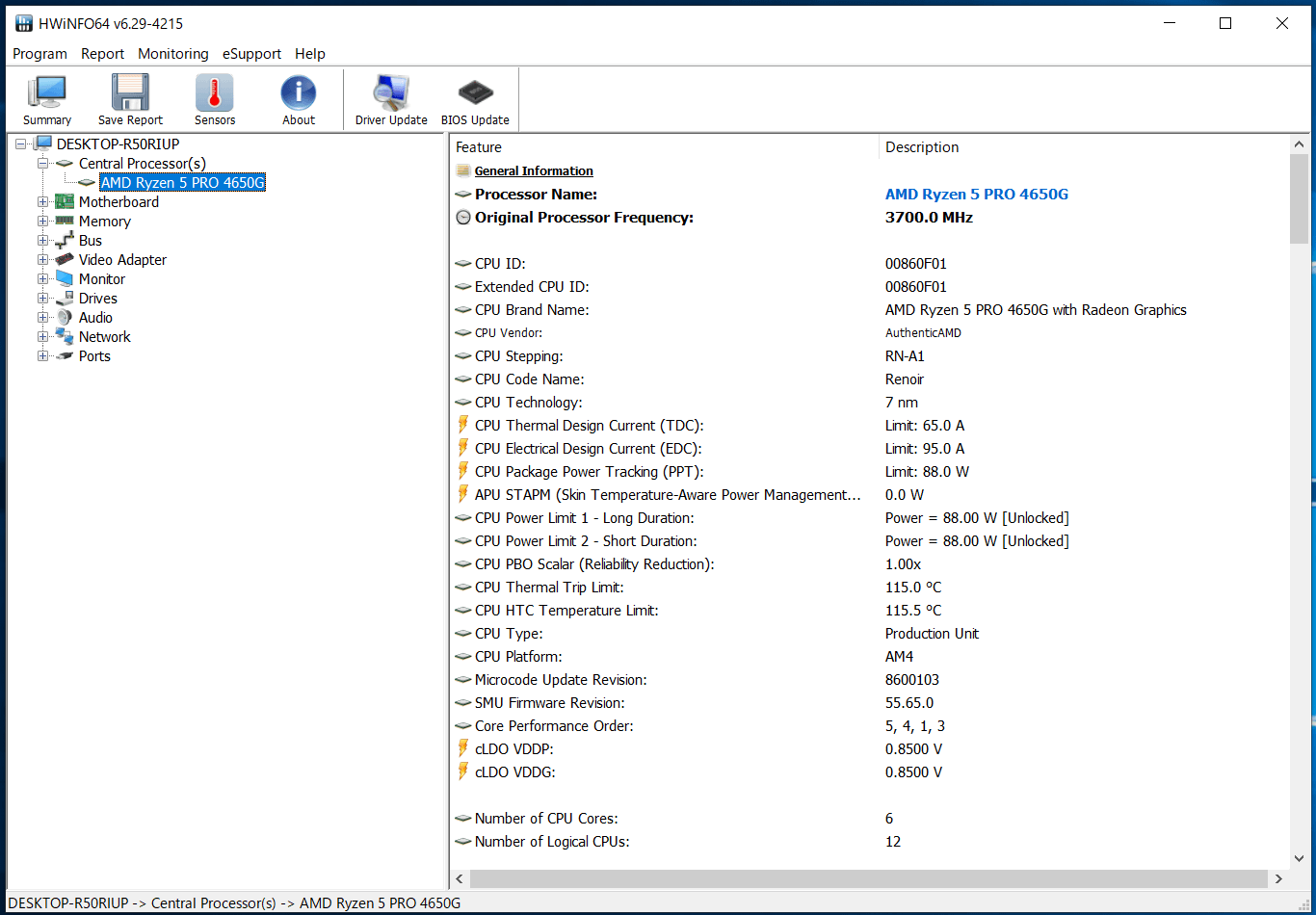Expand the Drives tree node

(x=42, y=299)
